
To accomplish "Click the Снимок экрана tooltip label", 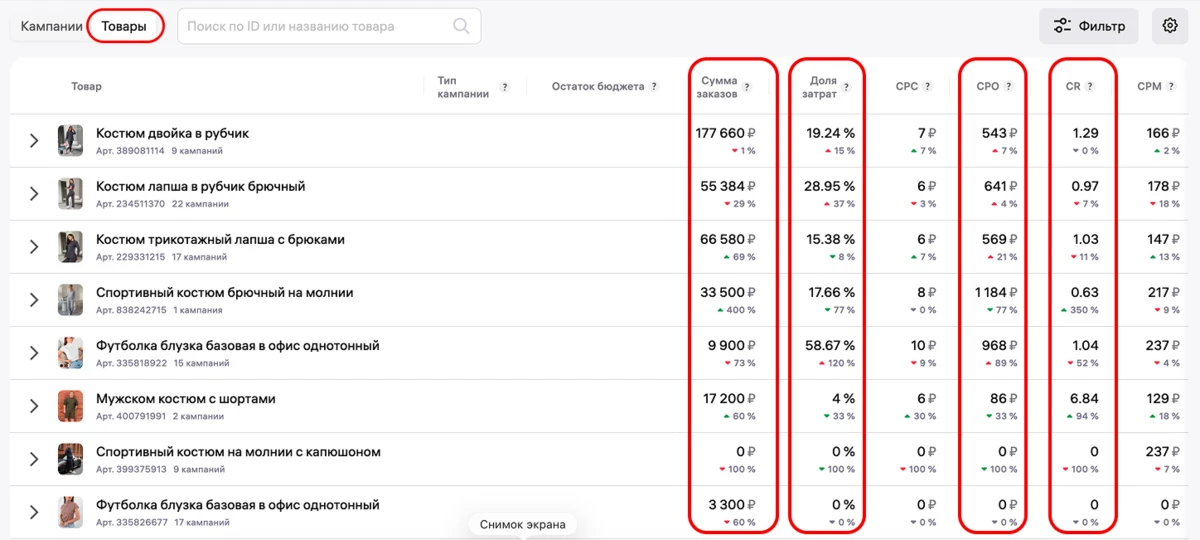I will pyautogui.click(x=522, y=524).
